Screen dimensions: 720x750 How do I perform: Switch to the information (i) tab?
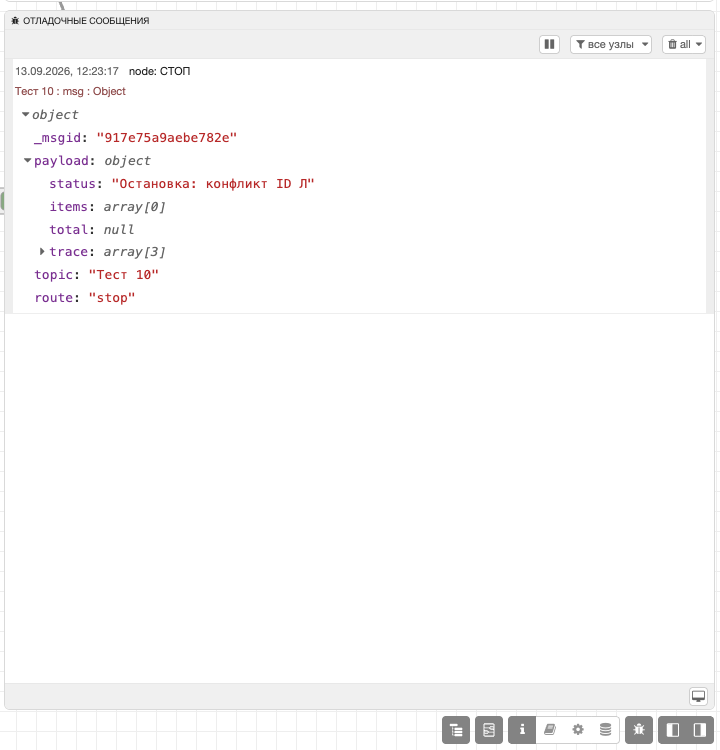click(x=522, y=730)
